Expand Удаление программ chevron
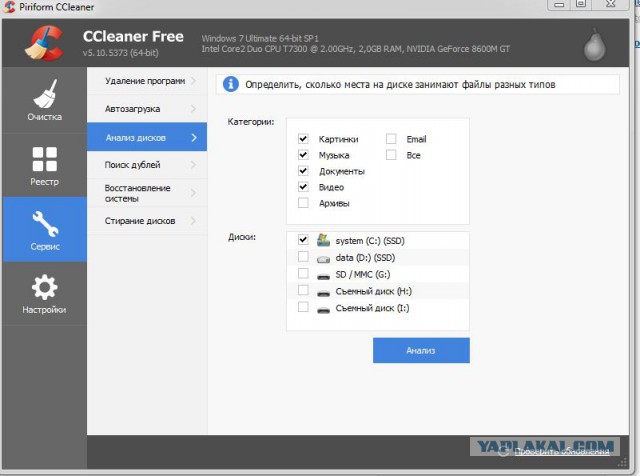 tap(193, 81)
